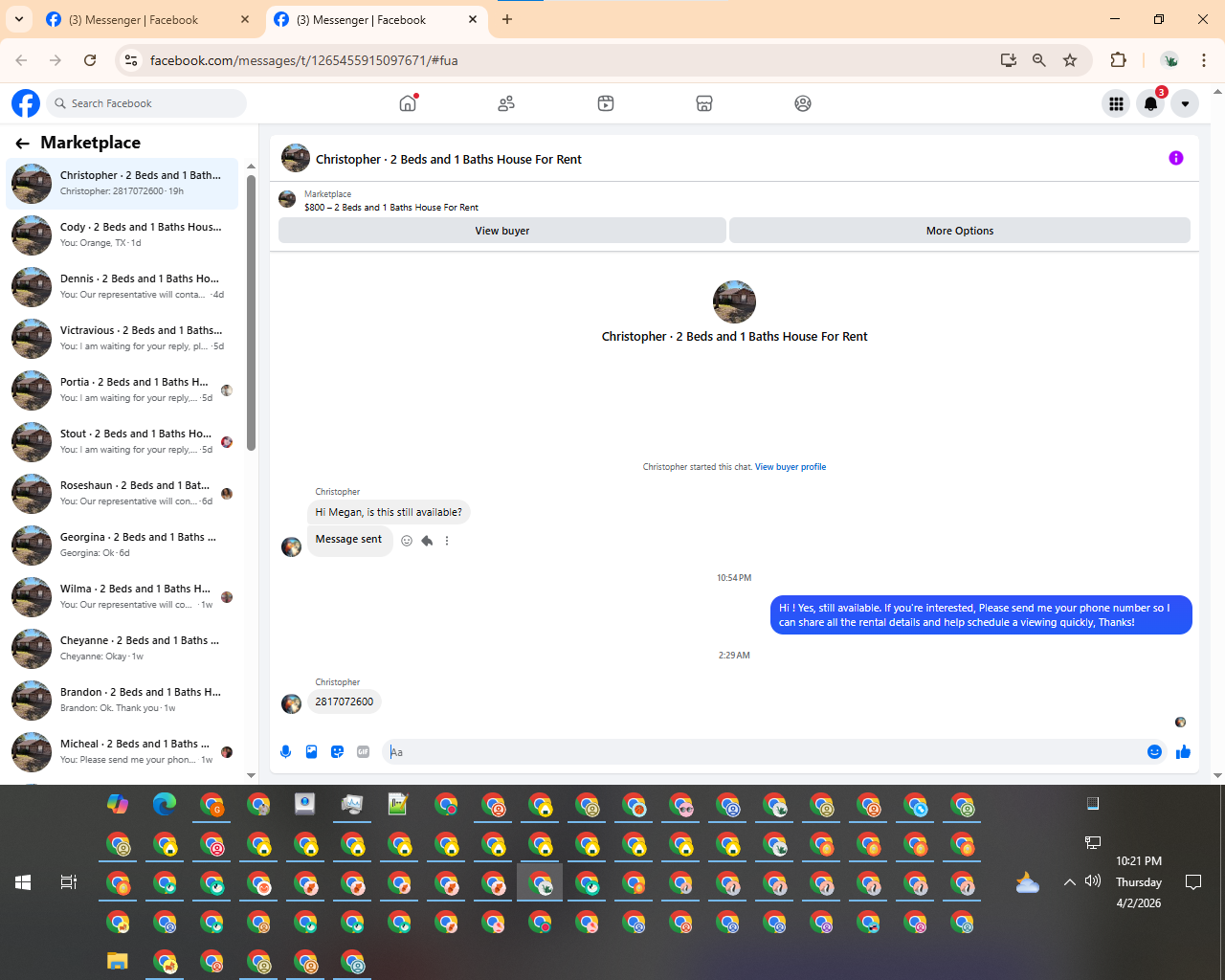Reply to the Message sent bubble

(427, 541)
